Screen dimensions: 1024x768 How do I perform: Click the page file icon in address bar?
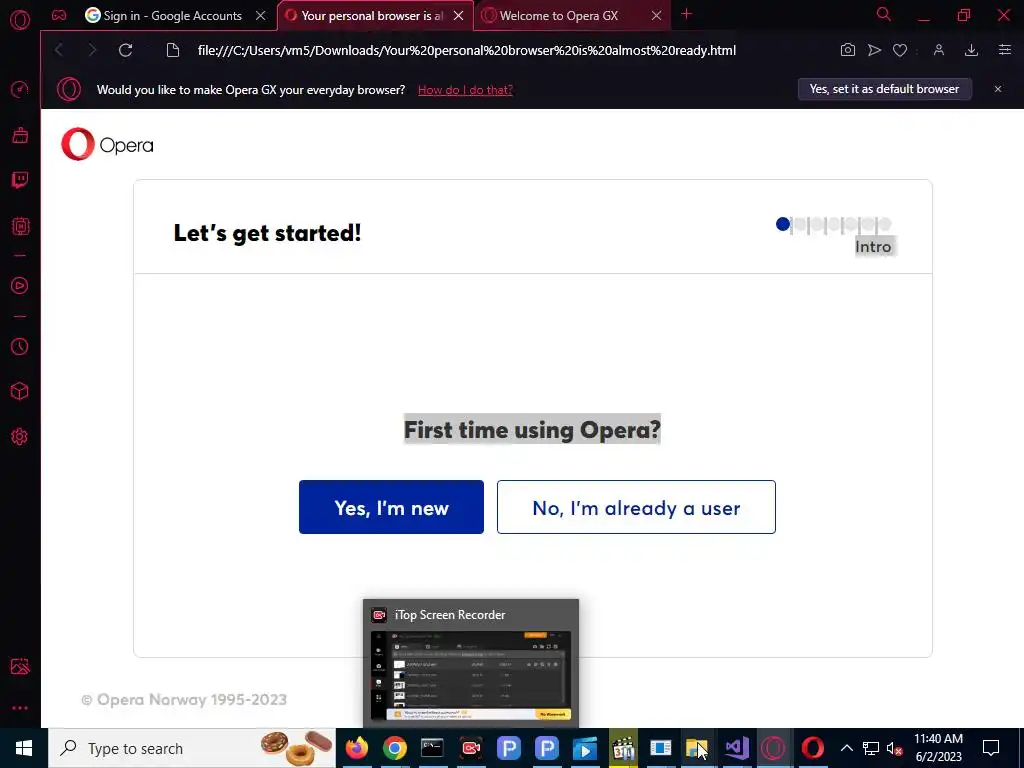172,50
